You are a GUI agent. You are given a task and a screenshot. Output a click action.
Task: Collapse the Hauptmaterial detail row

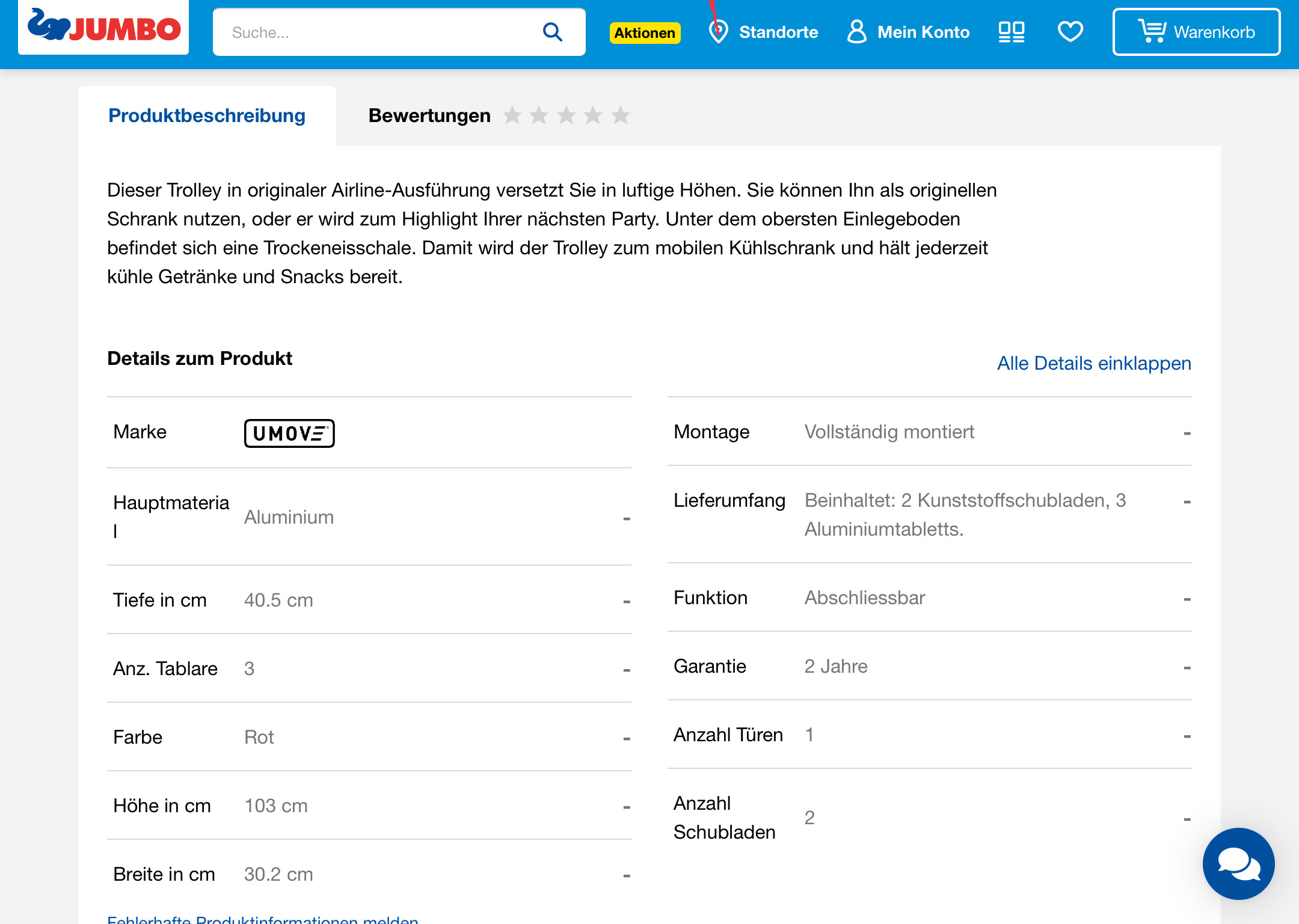pos(626,518)
